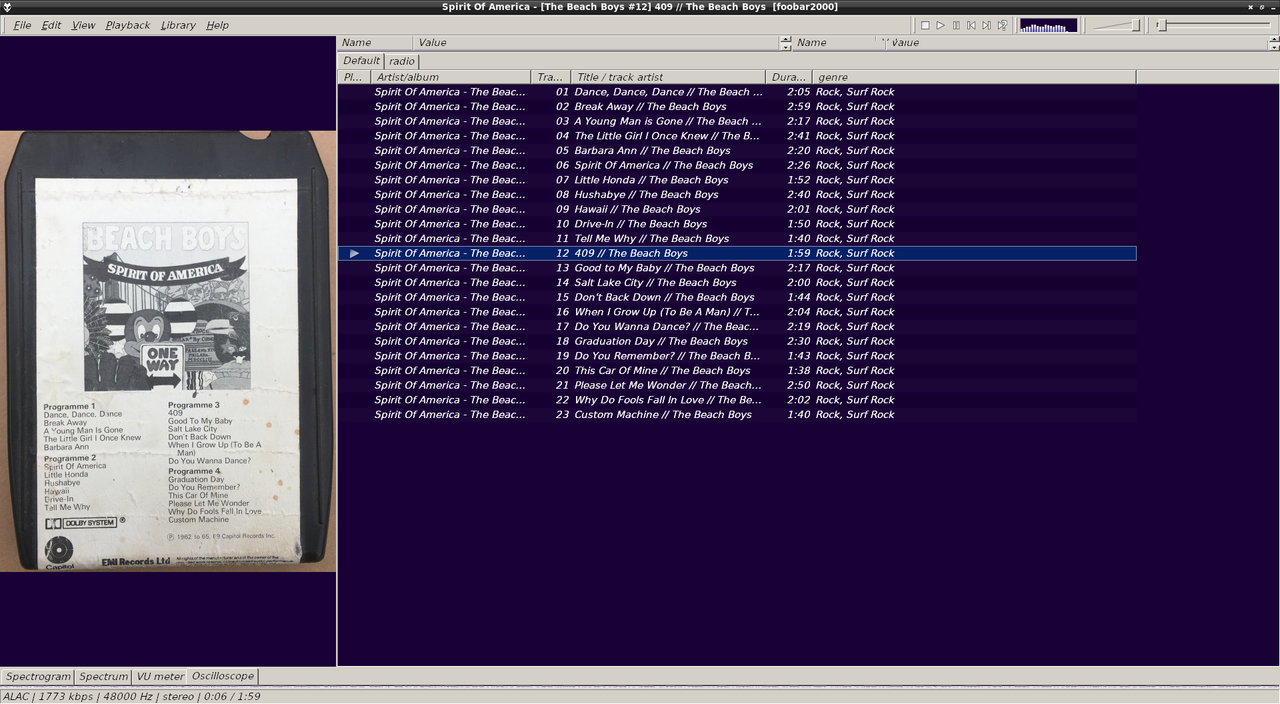
Task: Sort by genre column header
Action: tap(974, 77)
